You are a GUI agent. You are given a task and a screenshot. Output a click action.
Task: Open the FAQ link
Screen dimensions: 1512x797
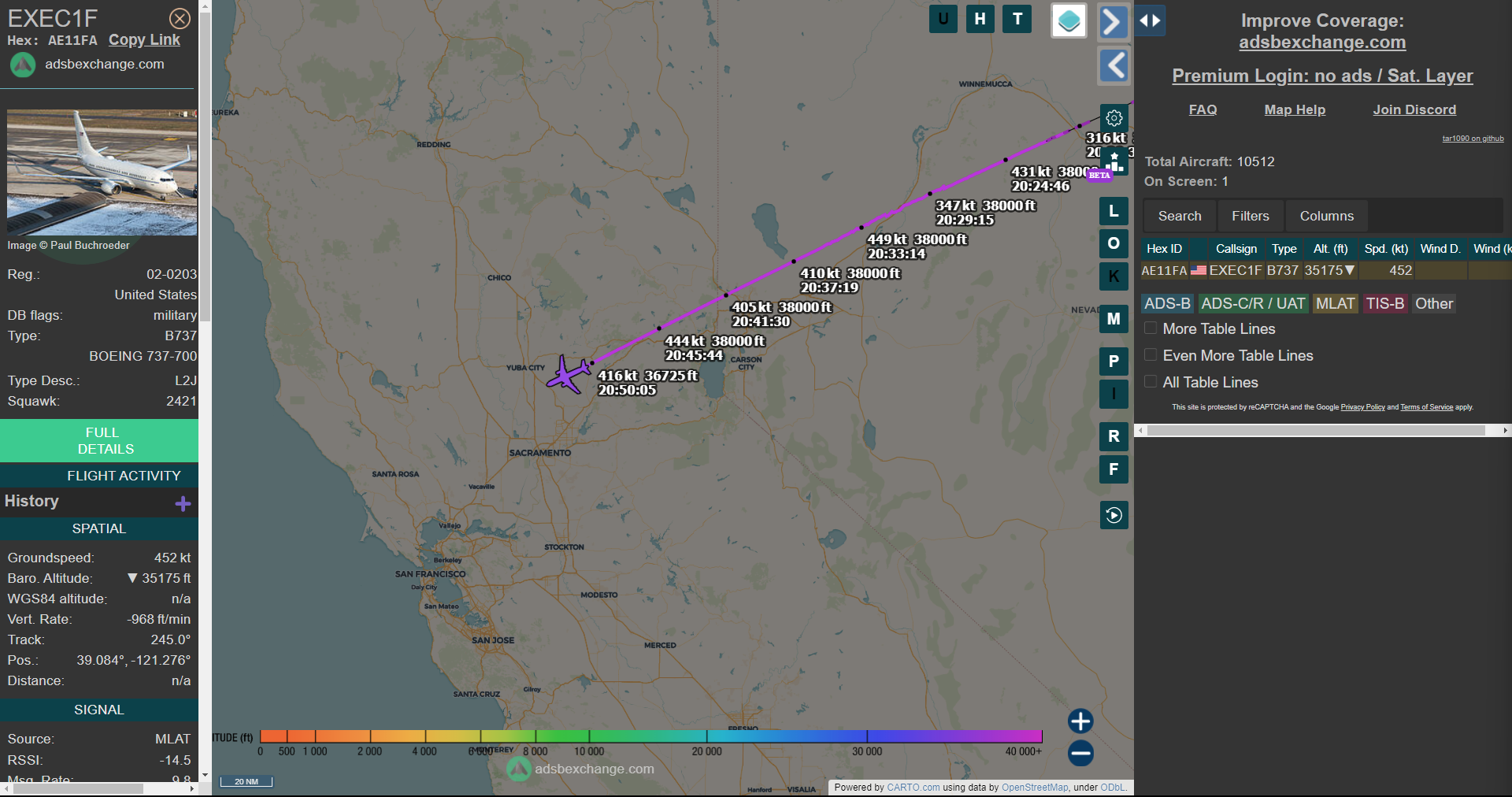(x=1203, y=110)
